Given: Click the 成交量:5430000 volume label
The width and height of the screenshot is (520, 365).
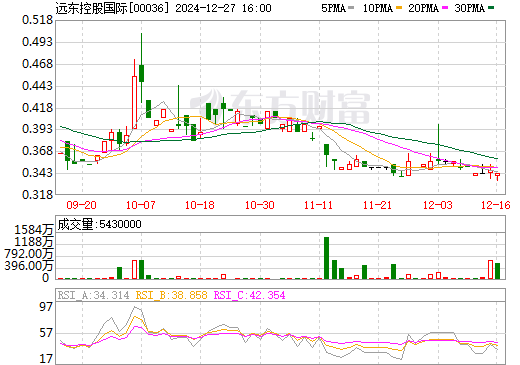Looking at the screenshot, I should click(x=99, y=224).
